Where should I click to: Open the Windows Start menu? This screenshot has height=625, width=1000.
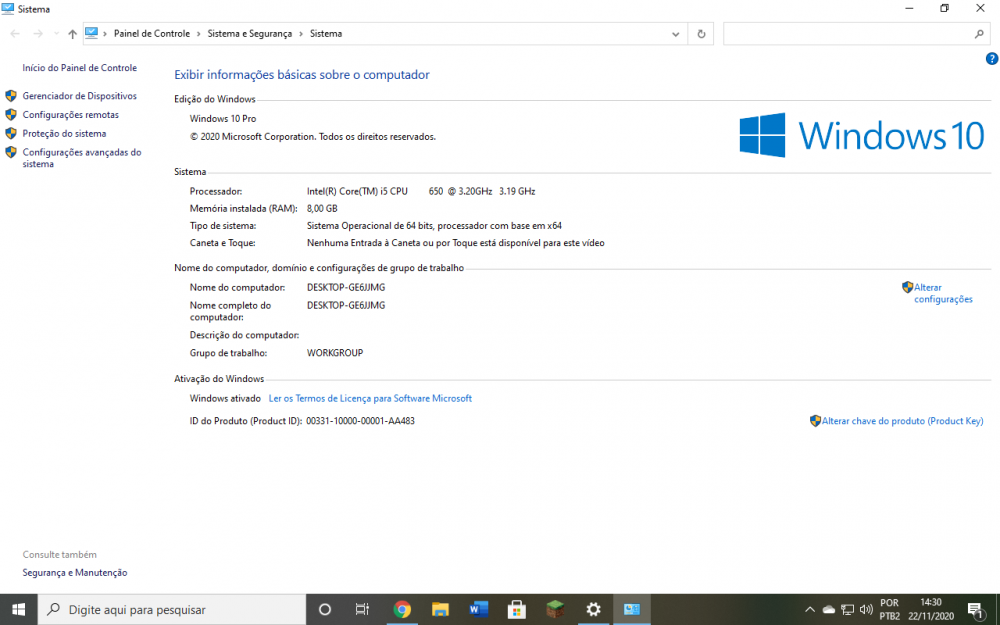(18, 609)
